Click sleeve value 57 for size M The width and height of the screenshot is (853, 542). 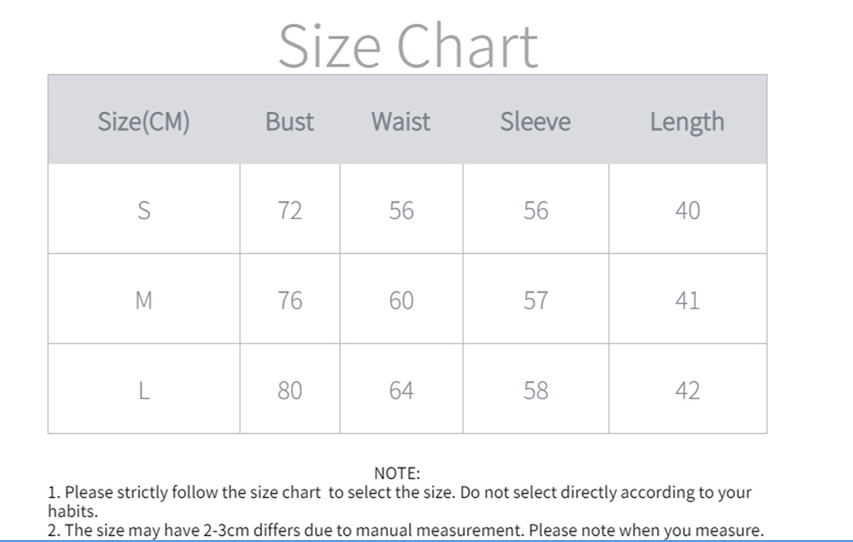tap(536, 300)
